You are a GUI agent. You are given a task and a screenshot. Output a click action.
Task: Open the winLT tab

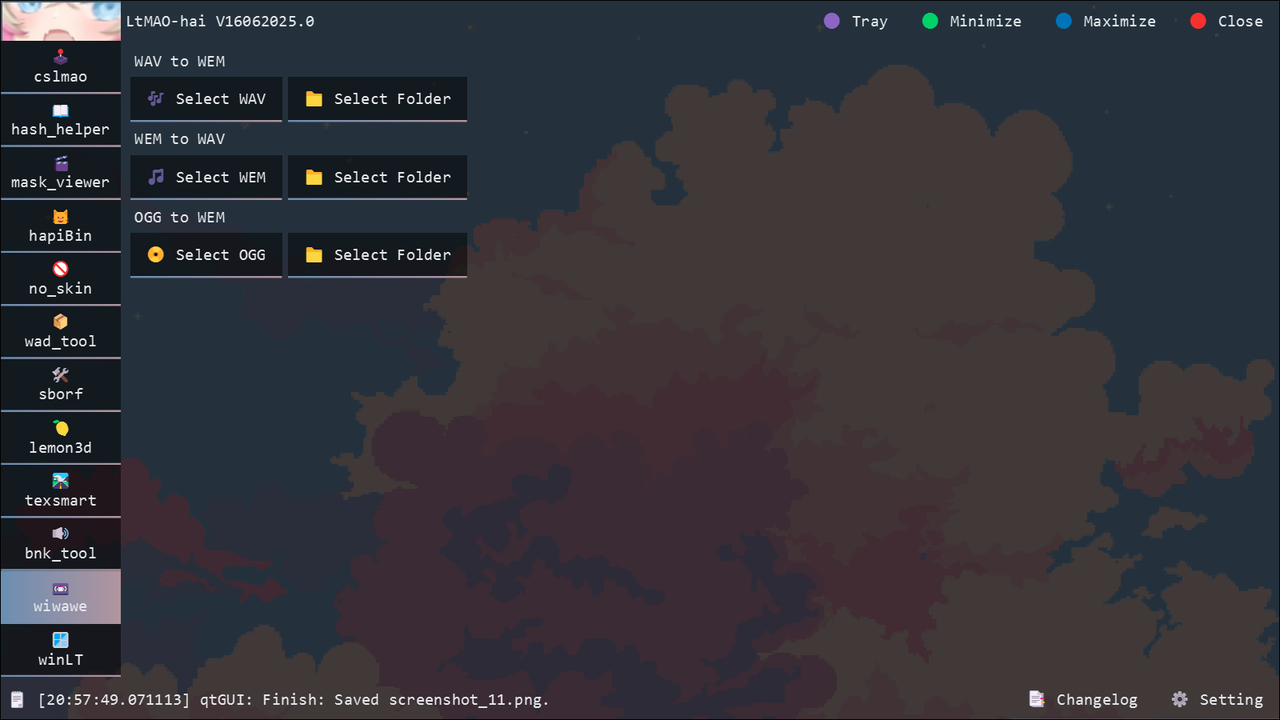[60, 650]
